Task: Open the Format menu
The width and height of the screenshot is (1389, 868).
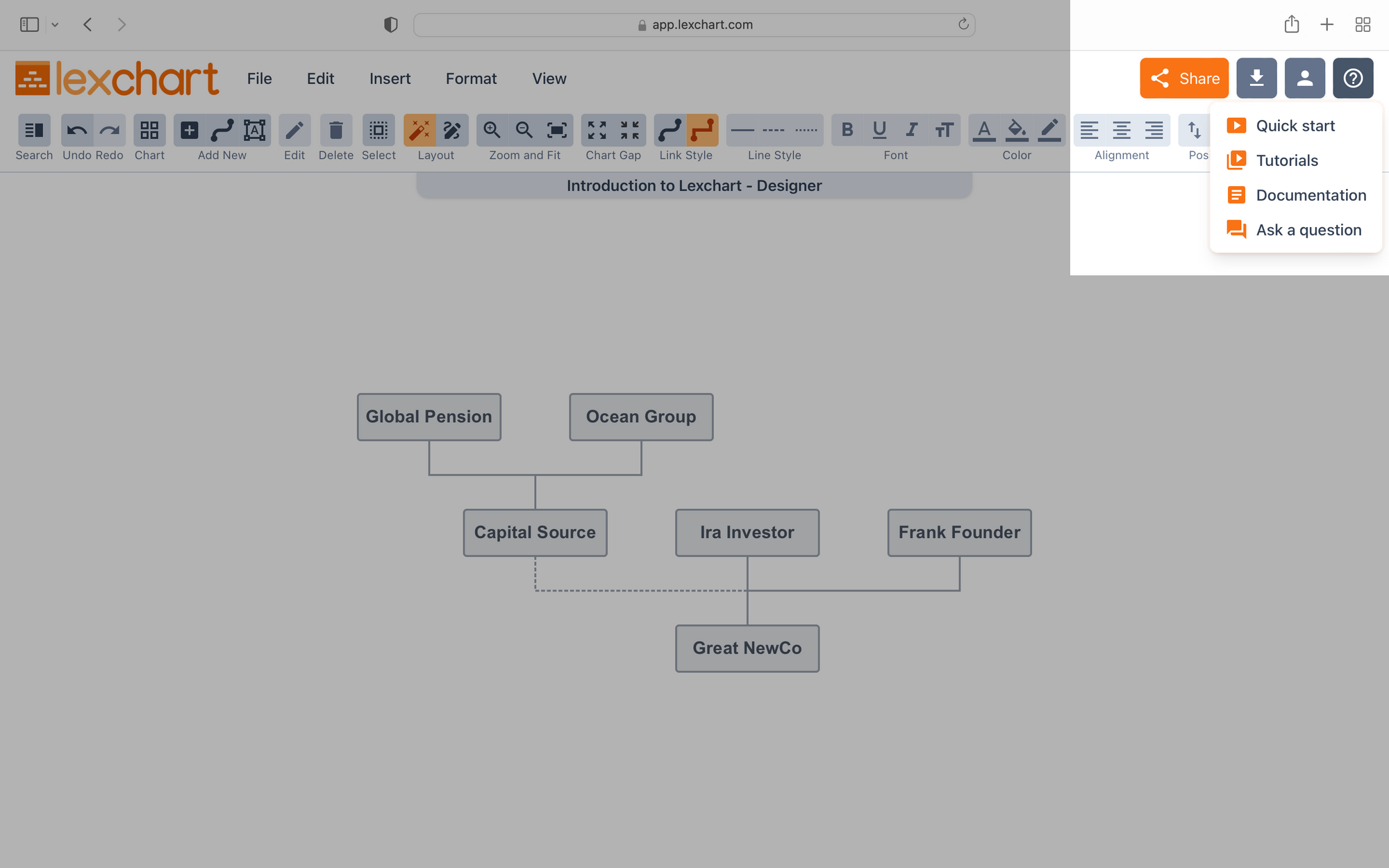Action: [x=471, y=78]
